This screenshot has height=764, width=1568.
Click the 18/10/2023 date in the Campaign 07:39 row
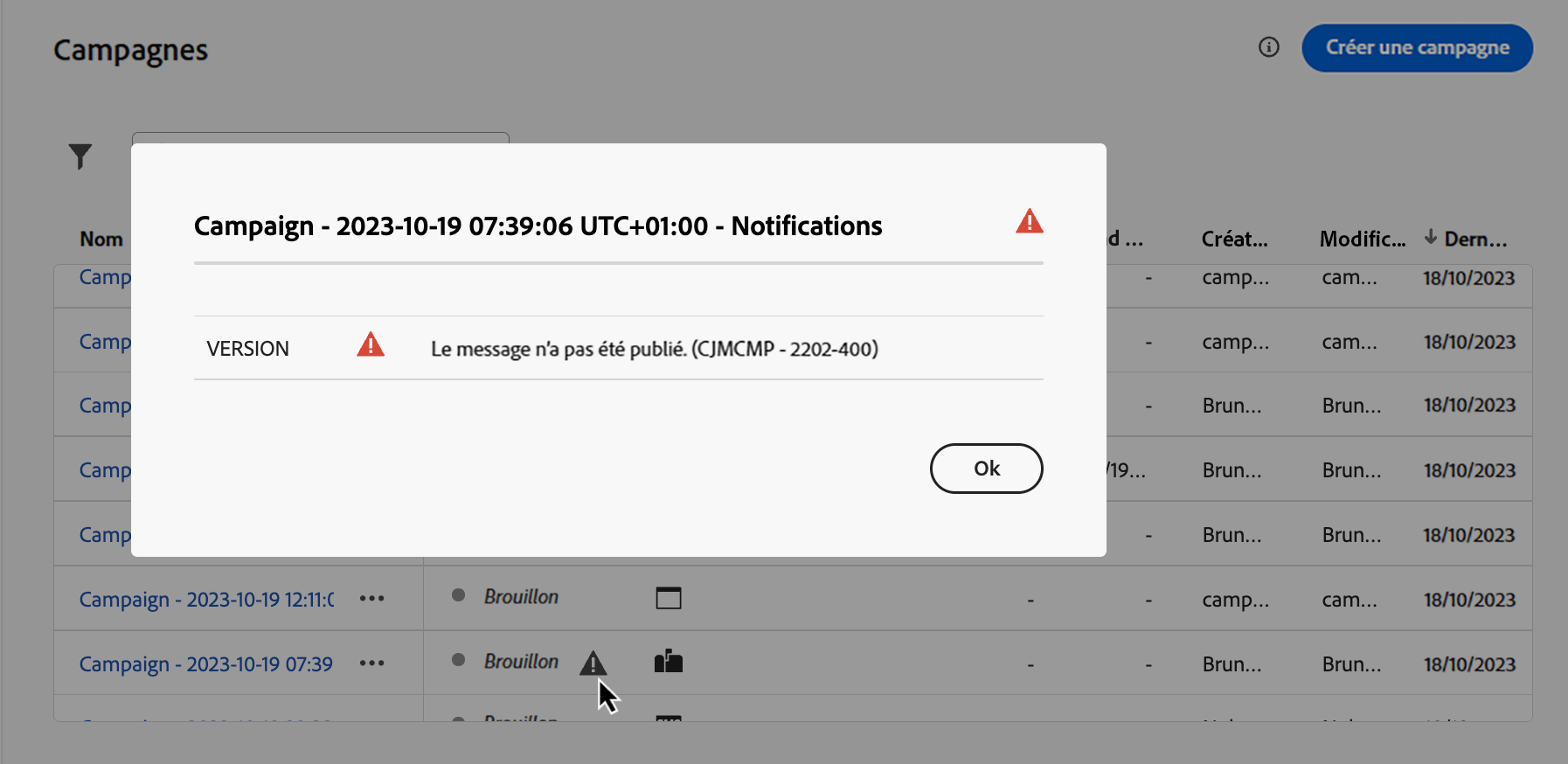[1469, 664]
